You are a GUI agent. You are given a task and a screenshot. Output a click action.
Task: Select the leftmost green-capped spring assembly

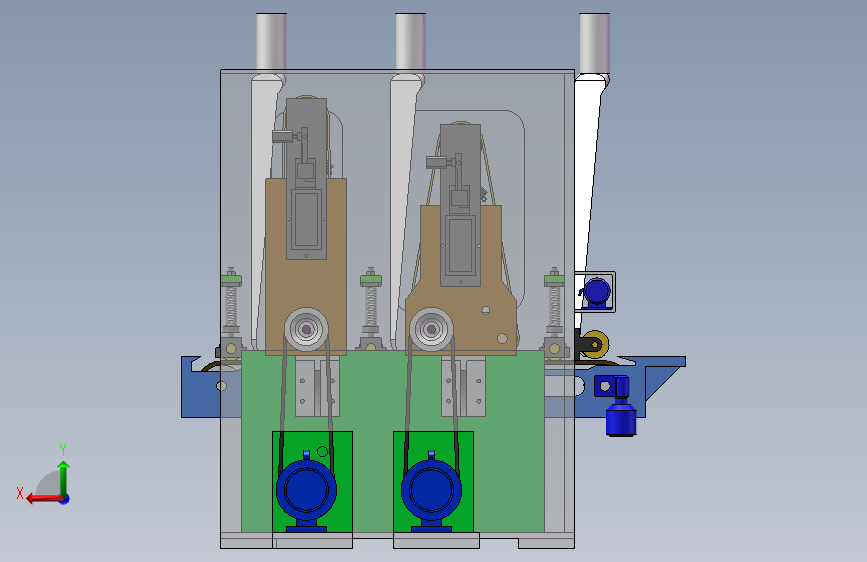pyautogui.click(x=231, y=313)
